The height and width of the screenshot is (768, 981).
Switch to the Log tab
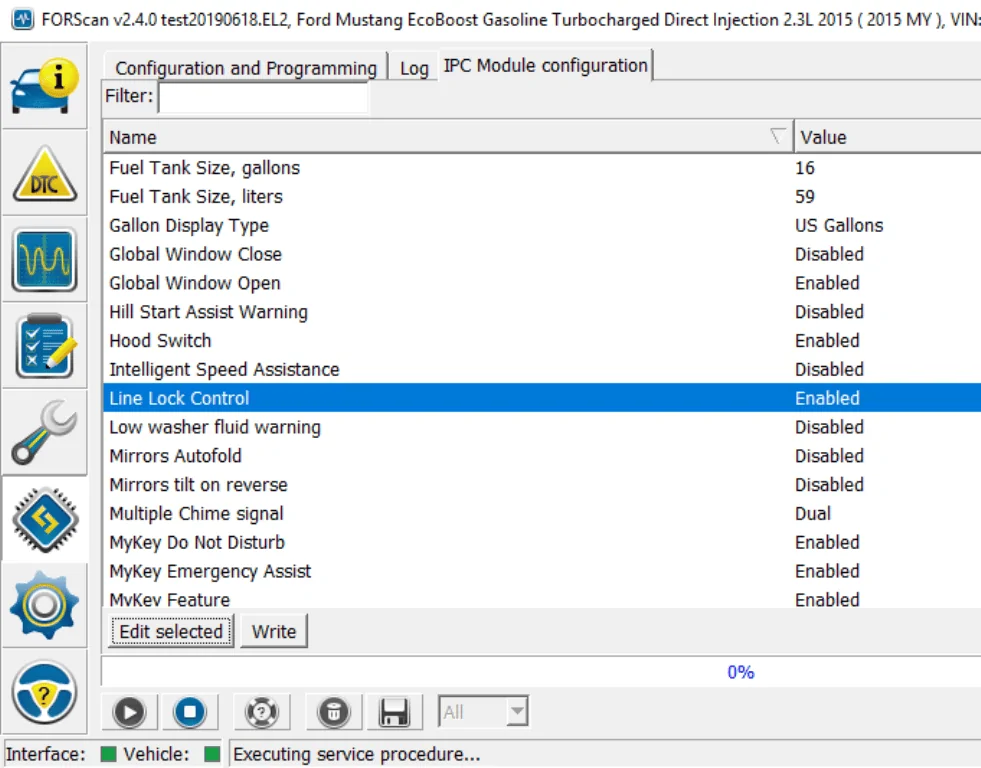coord(414,68)
